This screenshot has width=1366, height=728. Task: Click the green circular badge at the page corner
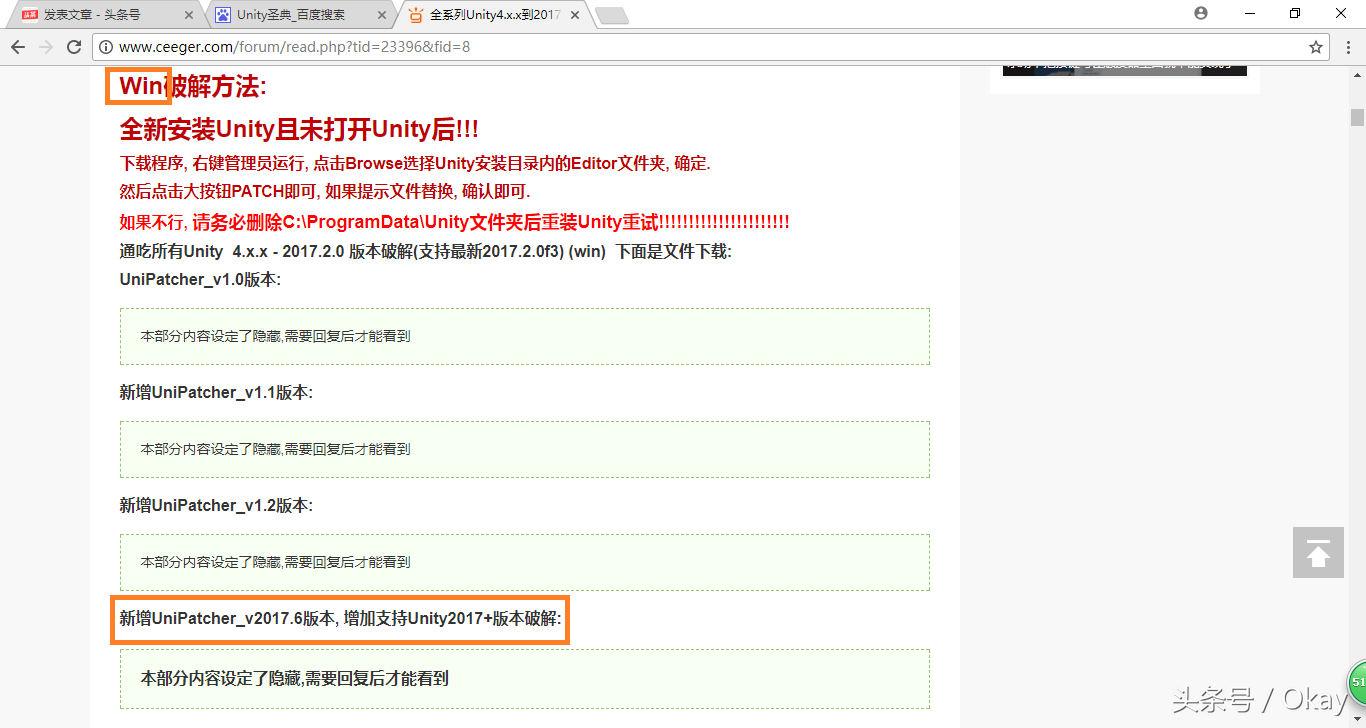coord(1357,682)
